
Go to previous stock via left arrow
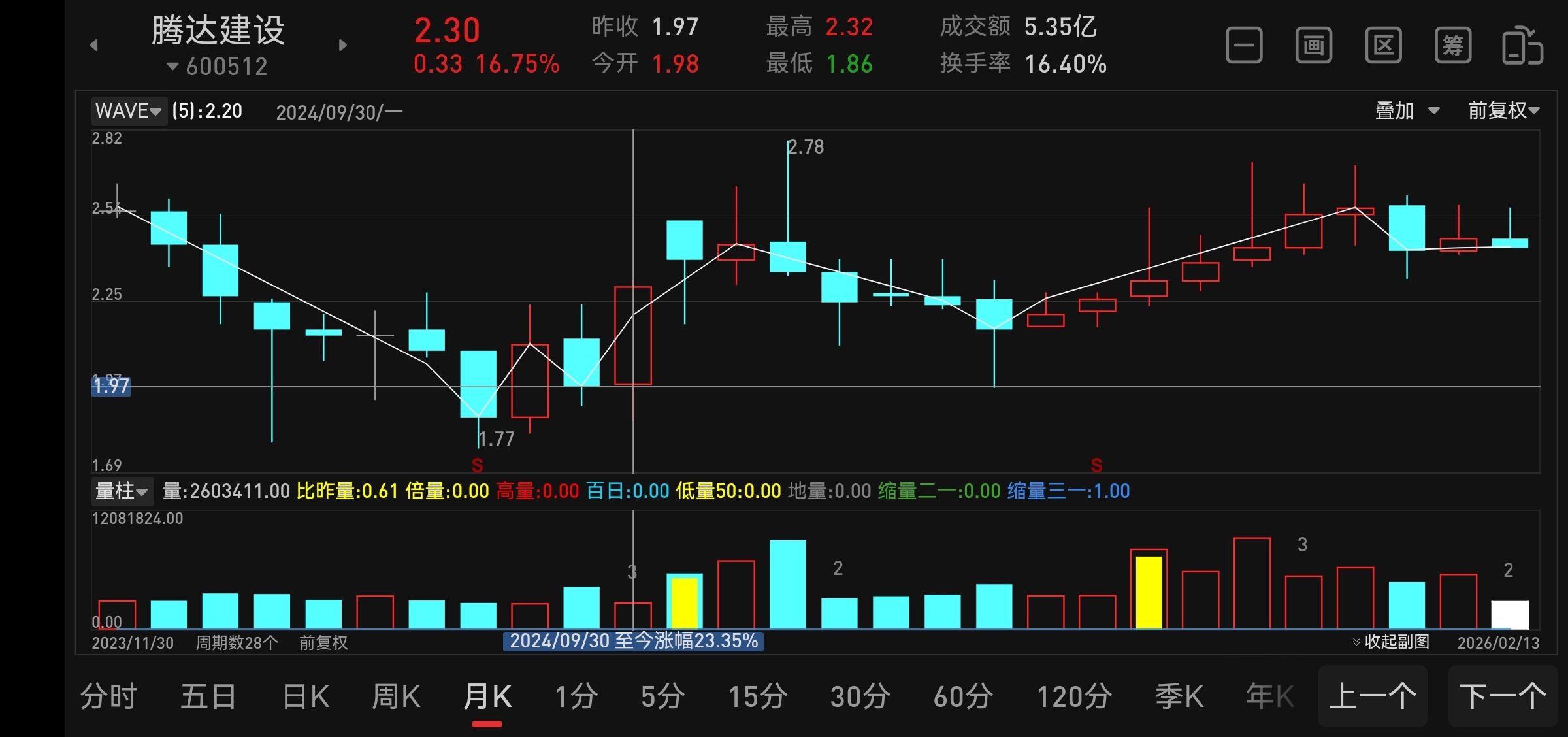point(94,45)
